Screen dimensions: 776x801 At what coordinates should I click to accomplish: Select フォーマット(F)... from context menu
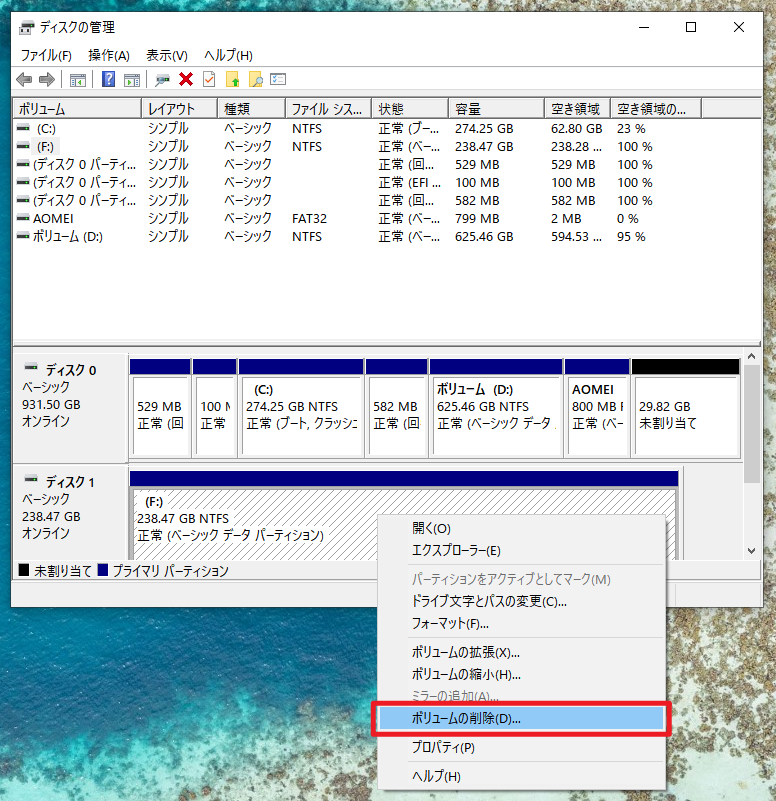pyautogui.click(x=450, y=624)
